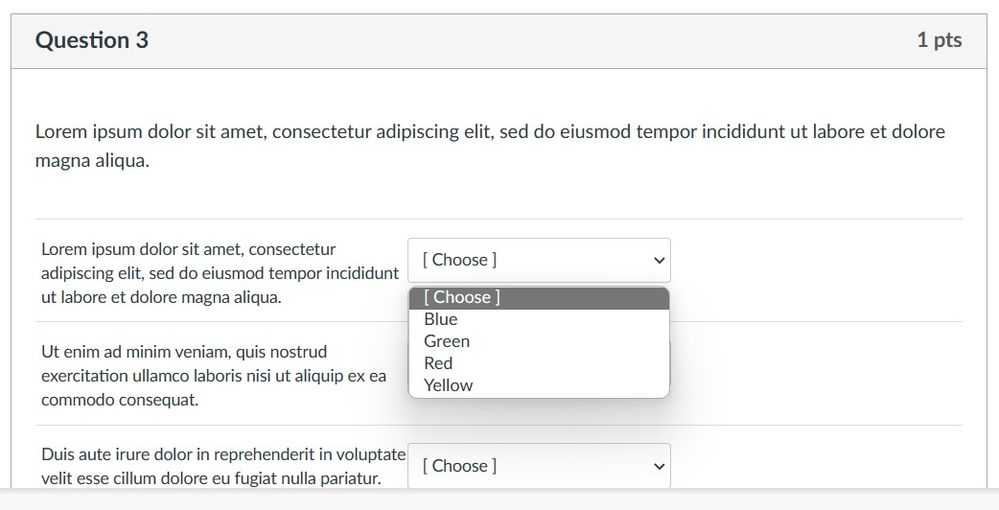
Task: Select the Yellow option from the list
Action: coord(448,385)
